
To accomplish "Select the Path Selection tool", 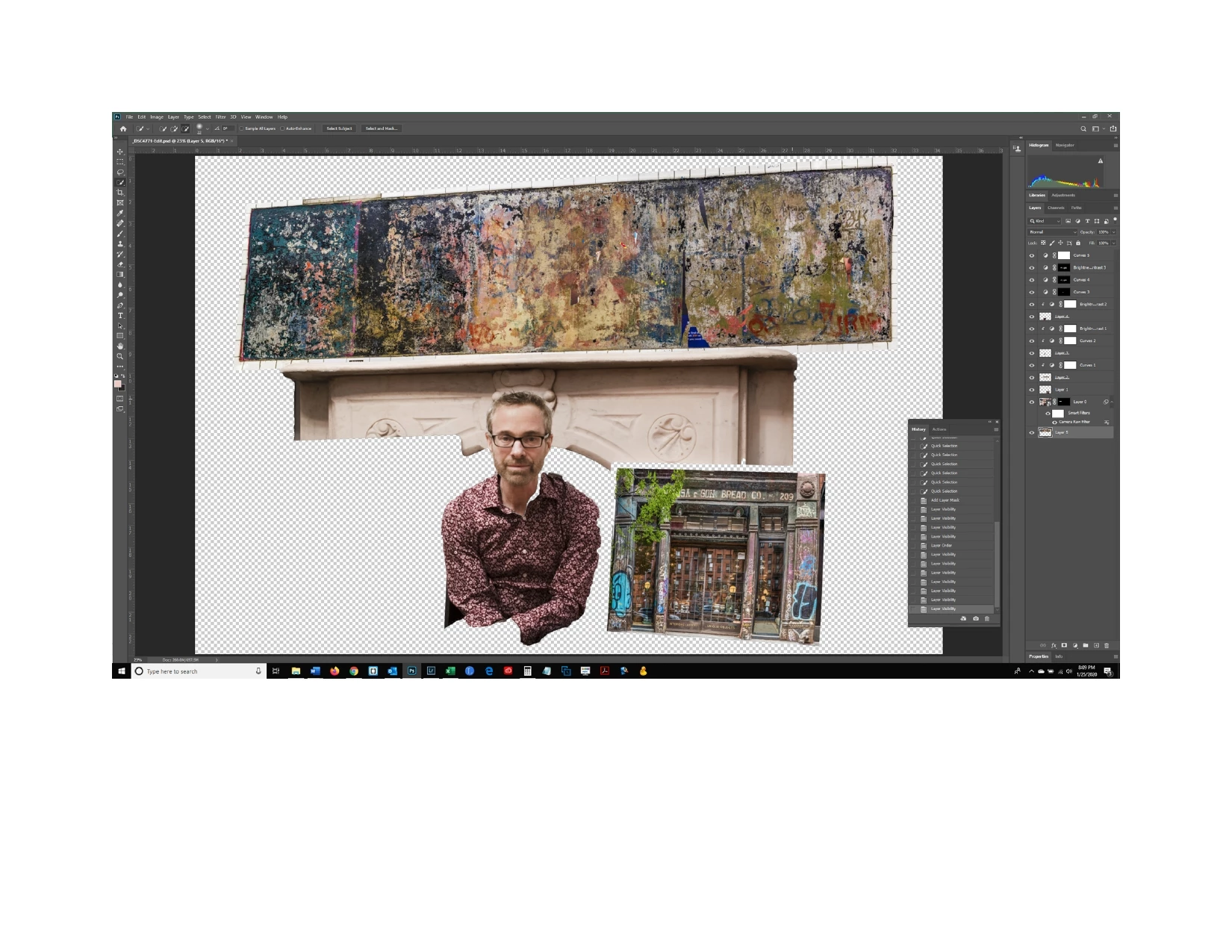I will point(120,326).
